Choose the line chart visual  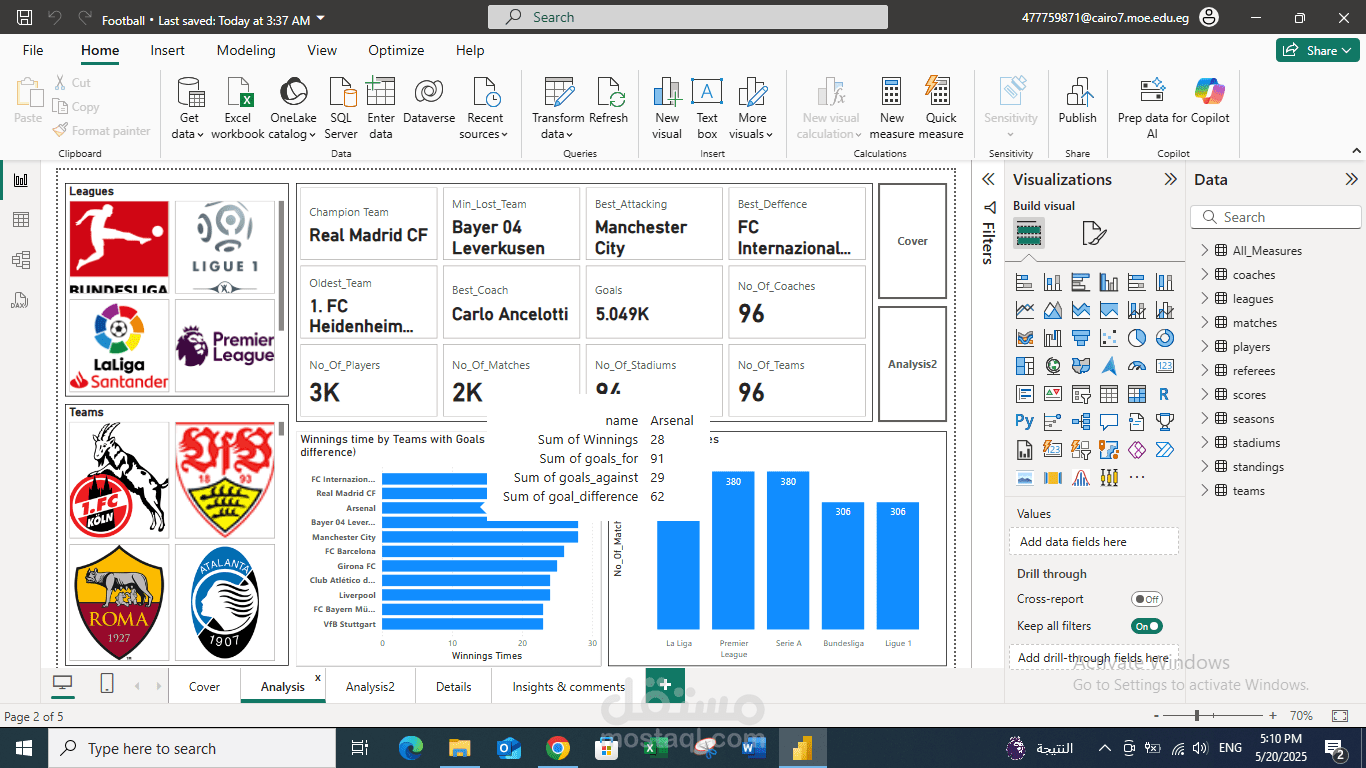1024,310
